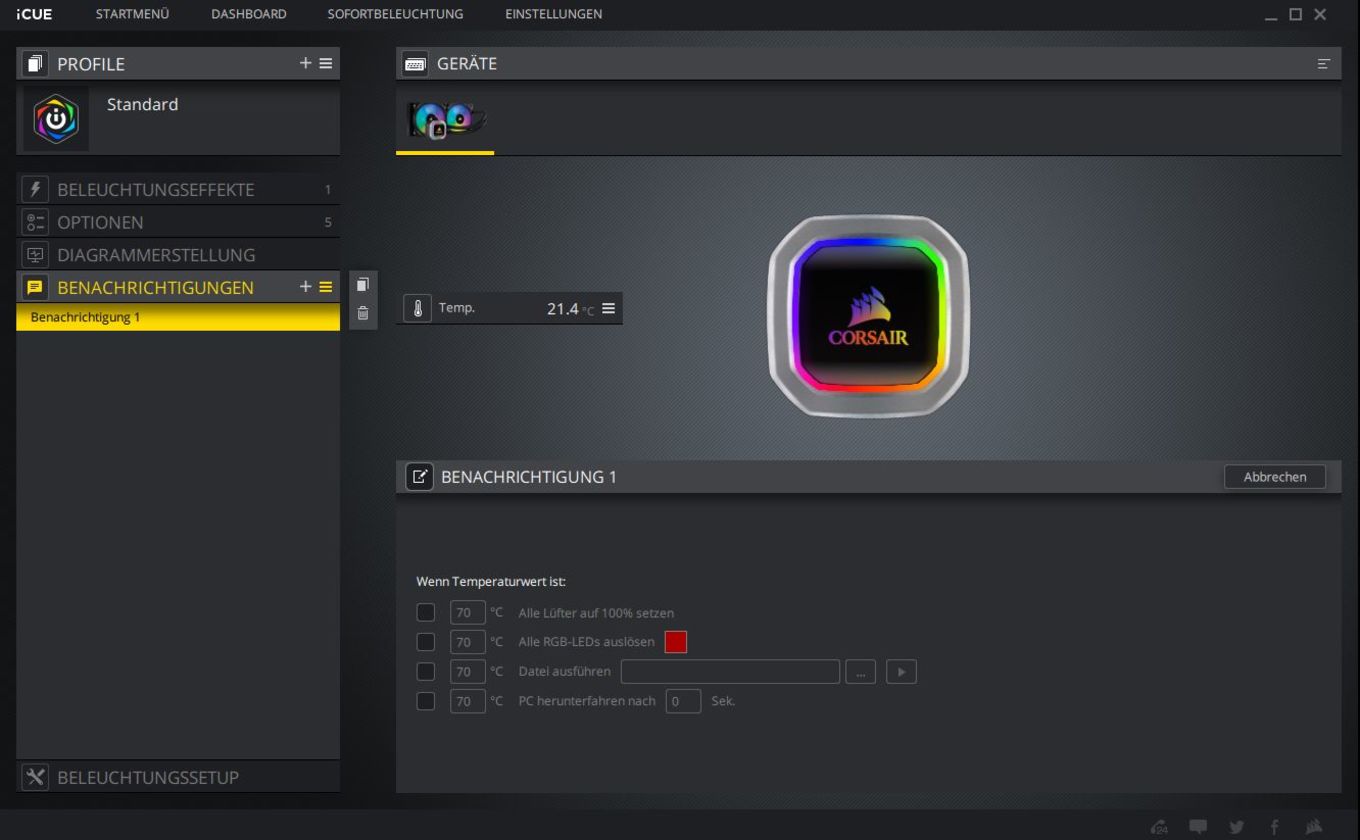Enable Alle RGB-LEDs auslösen checkbox
Image resolution: width=1360 pixels, height=840 pixels.
(426, 642)
